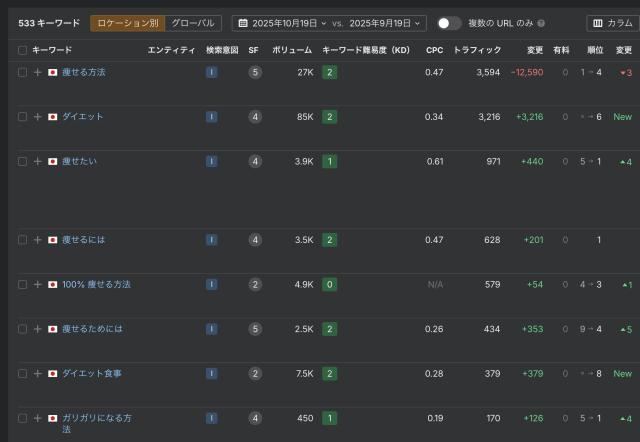
Task: Click SF count 5 for 痩せるためには
Action: click(255, 329)
